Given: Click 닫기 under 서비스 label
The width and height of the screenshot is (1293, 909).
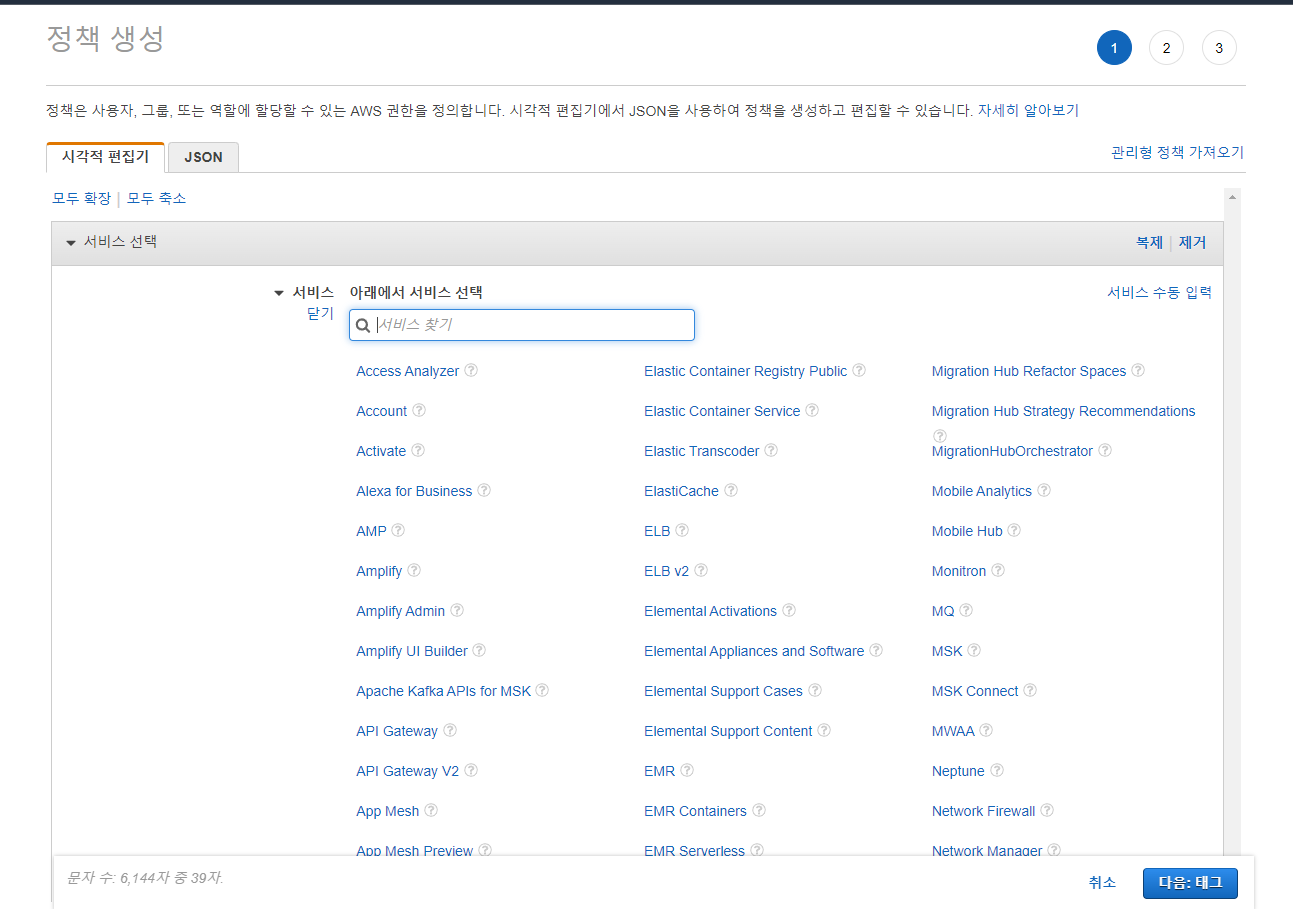Looking at the screenshot, I should click(x=320, y=313).
